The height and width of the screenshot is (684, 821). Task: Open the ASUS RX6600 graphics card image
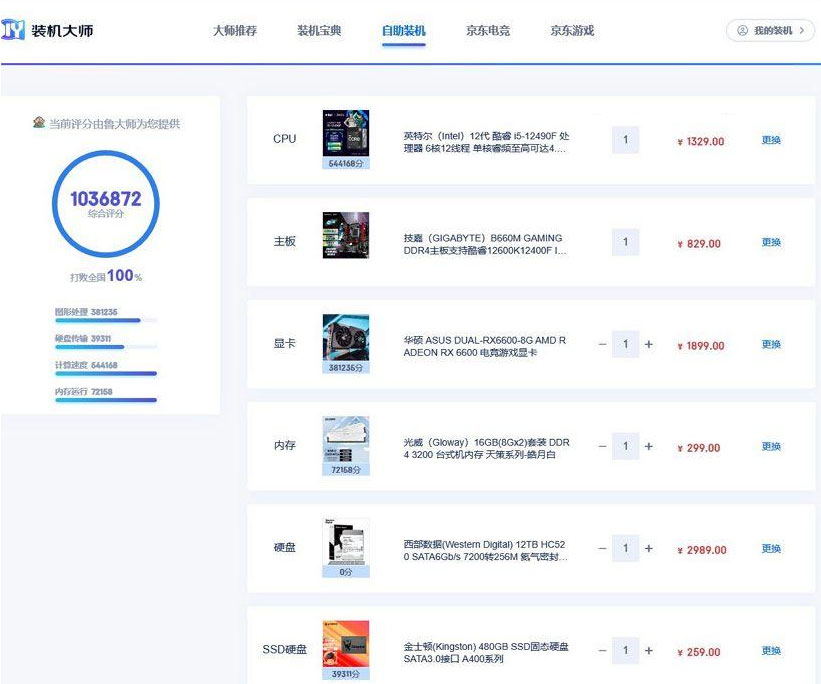[346, 338]
